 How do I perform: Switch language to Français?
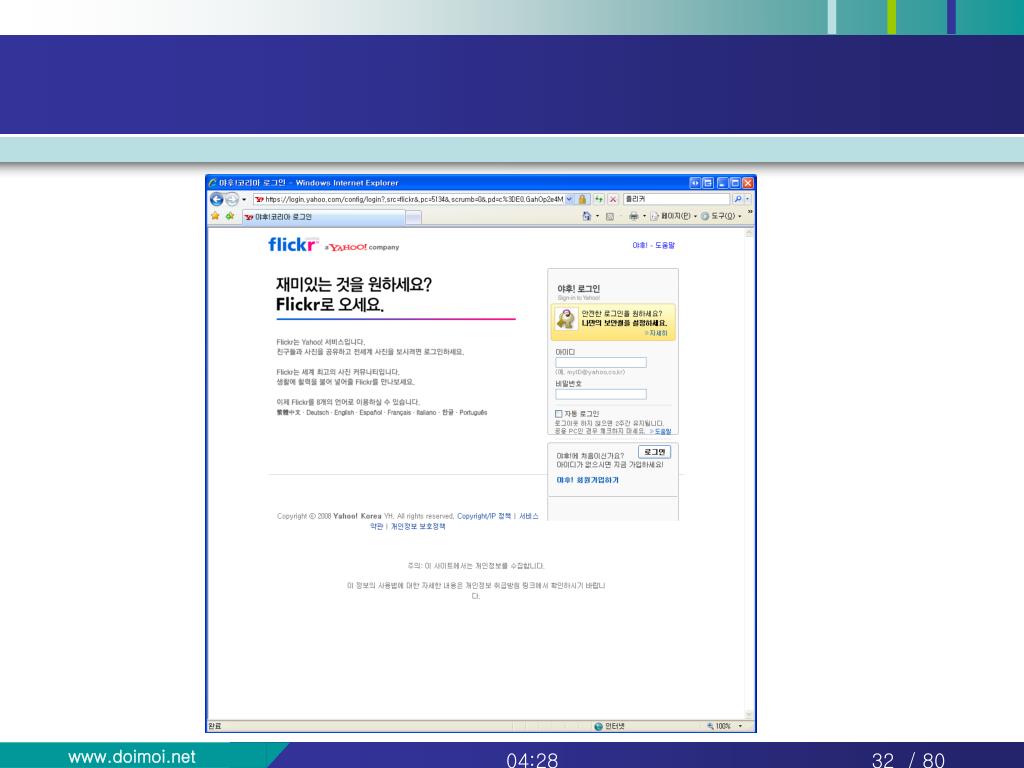point(399,413)
